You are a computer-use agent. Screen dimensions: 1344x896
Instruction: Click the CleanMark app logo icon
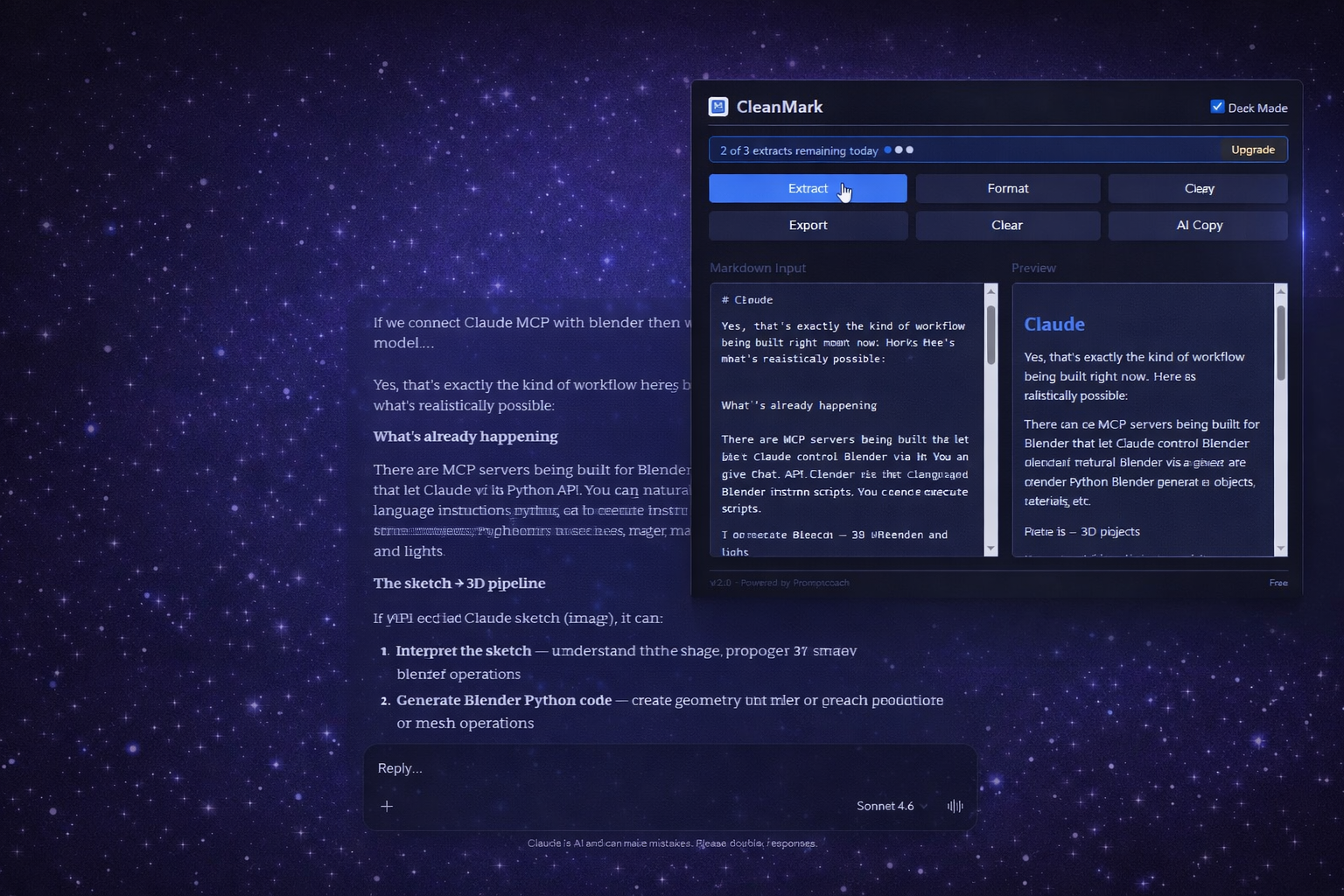718,106
